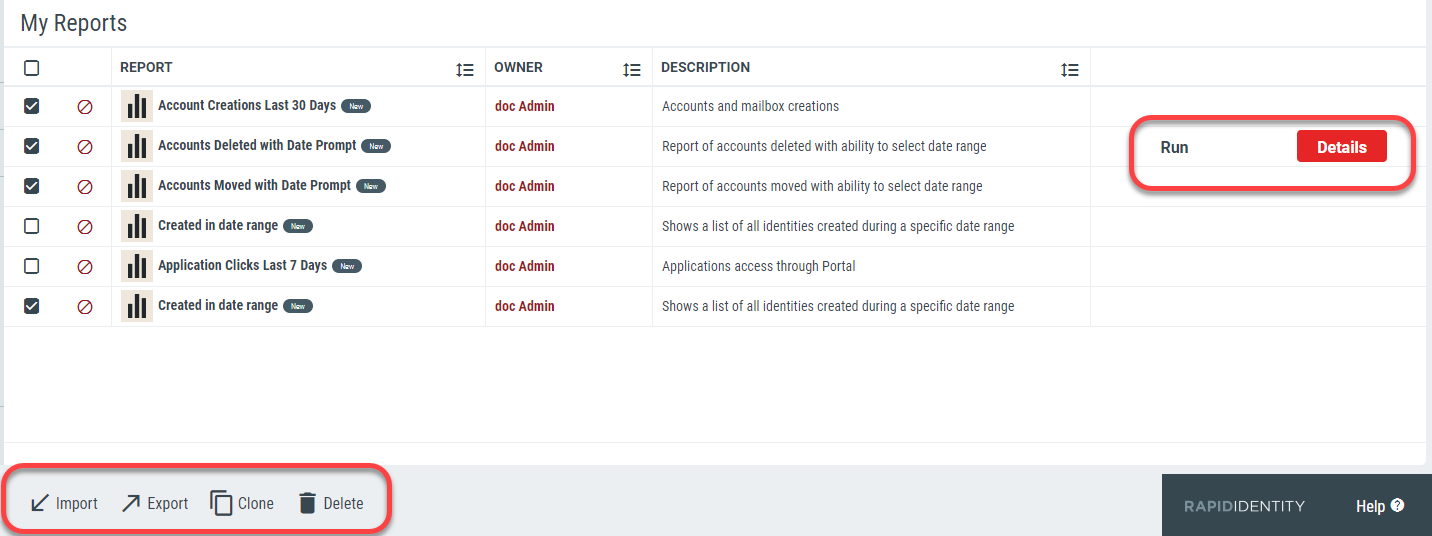This screenshot has height=536, width=1432.
Task: Click bar chart icon of Account Creations report
Action: click(137, 106)
